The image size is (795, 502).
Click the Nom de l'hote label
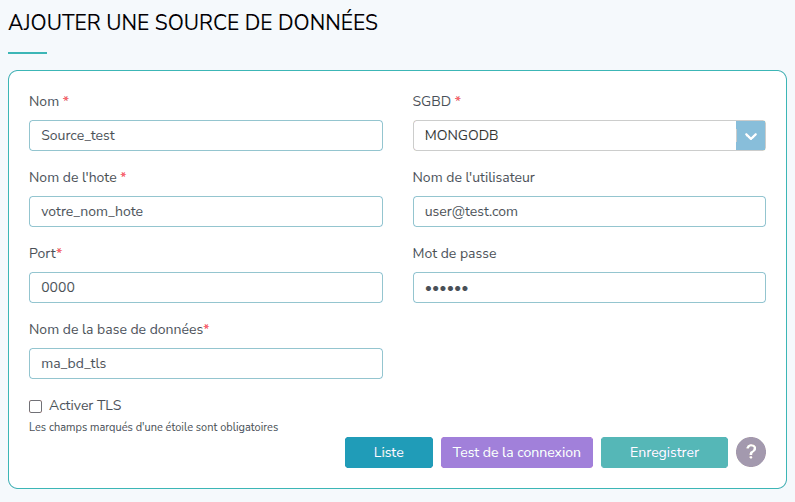click(x=78, y=177)
